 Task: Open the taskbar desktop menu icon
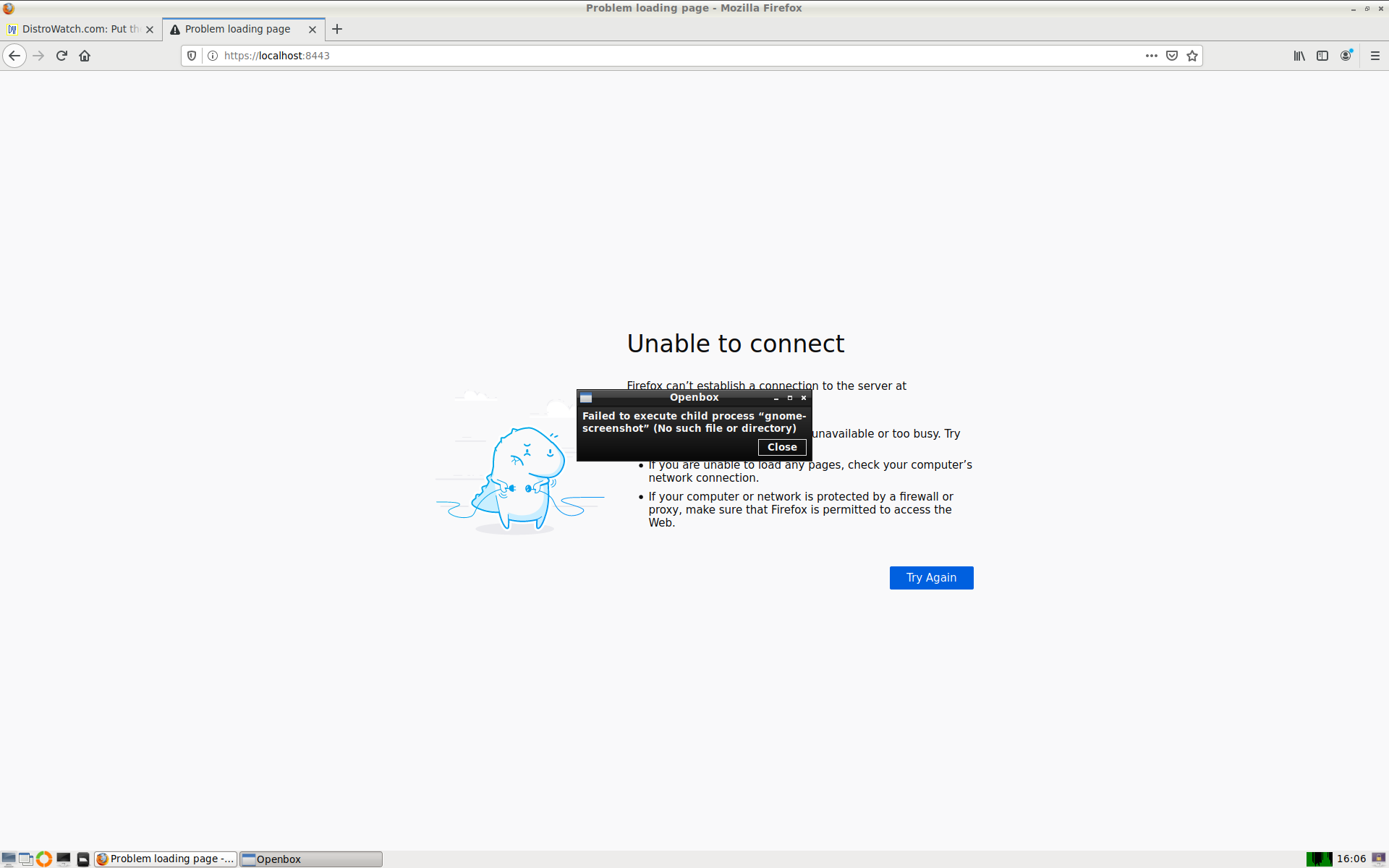[9, 859]
